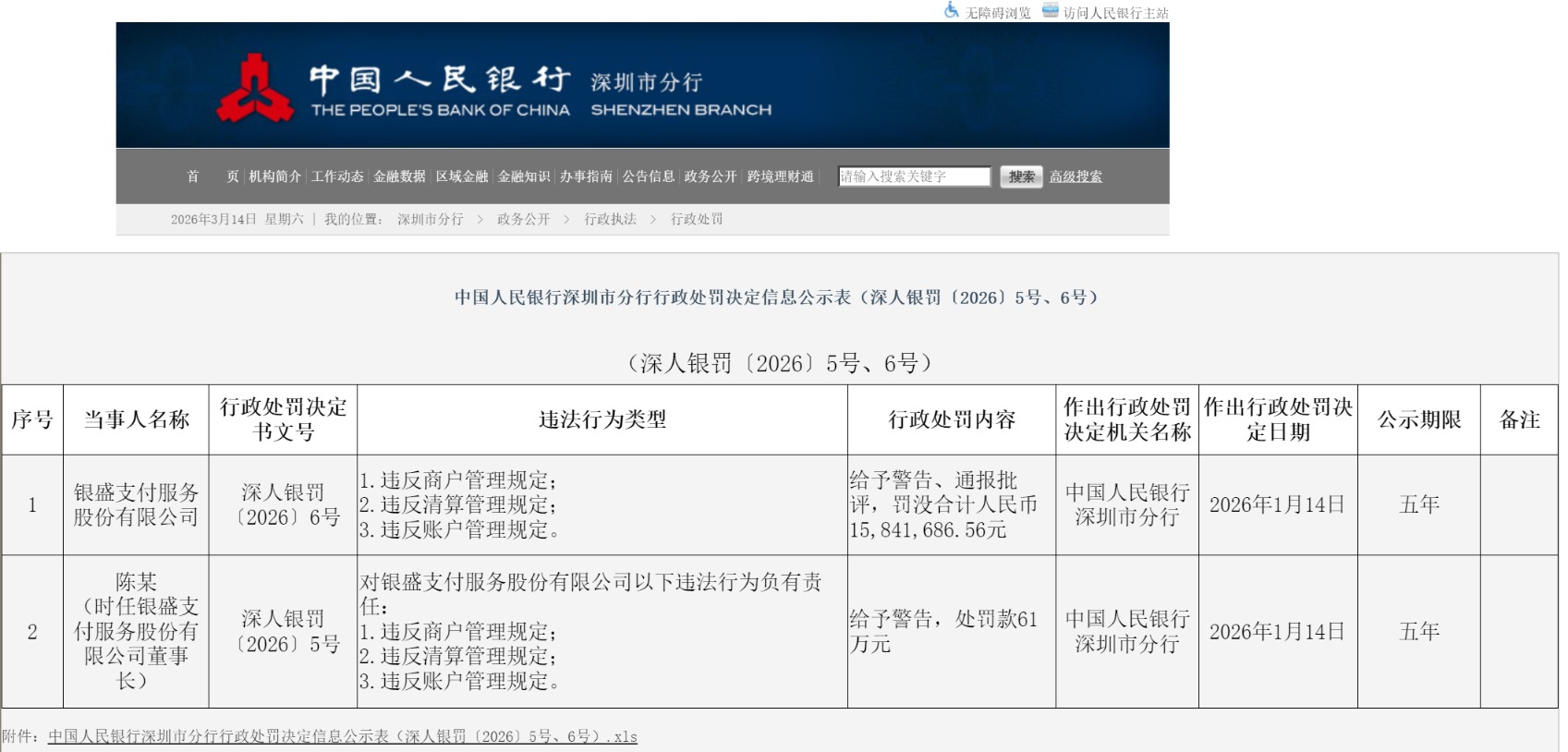
Task: Visit the 访问人民银行主站 link
Action: (x=1115, y=13)
